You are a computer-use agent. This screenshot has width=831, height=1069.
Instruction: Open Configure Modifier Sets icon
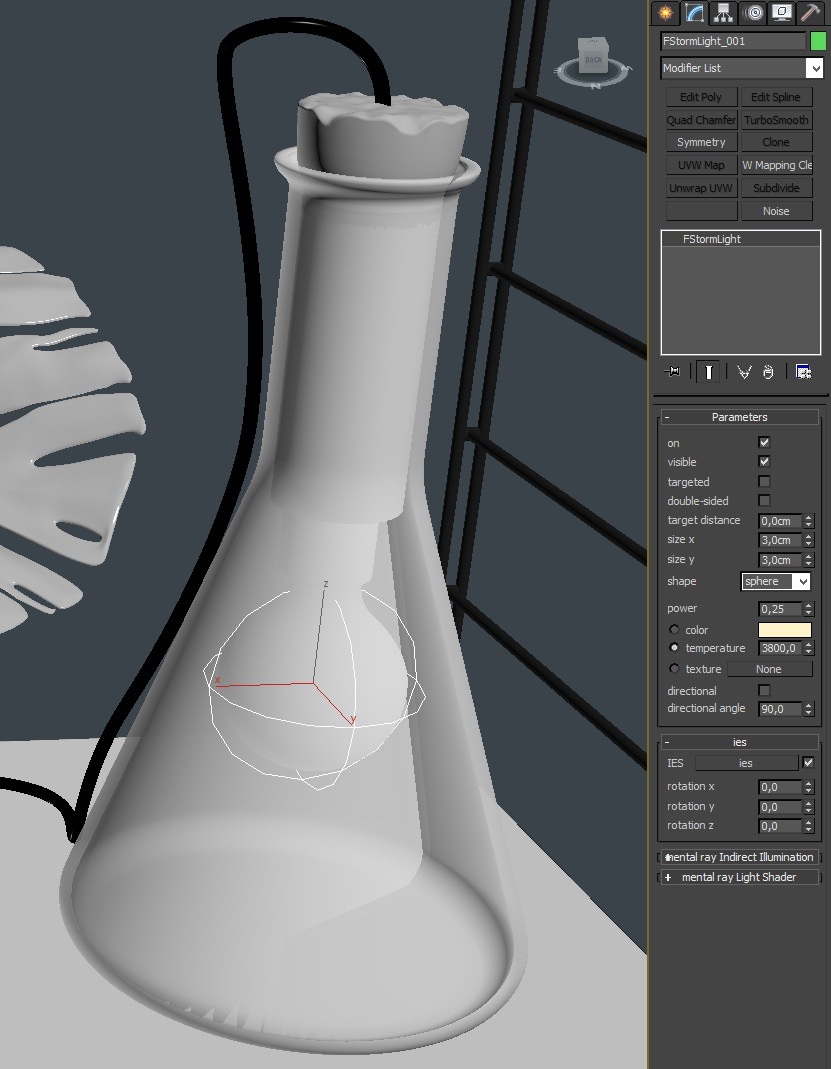tap(803, 371)
